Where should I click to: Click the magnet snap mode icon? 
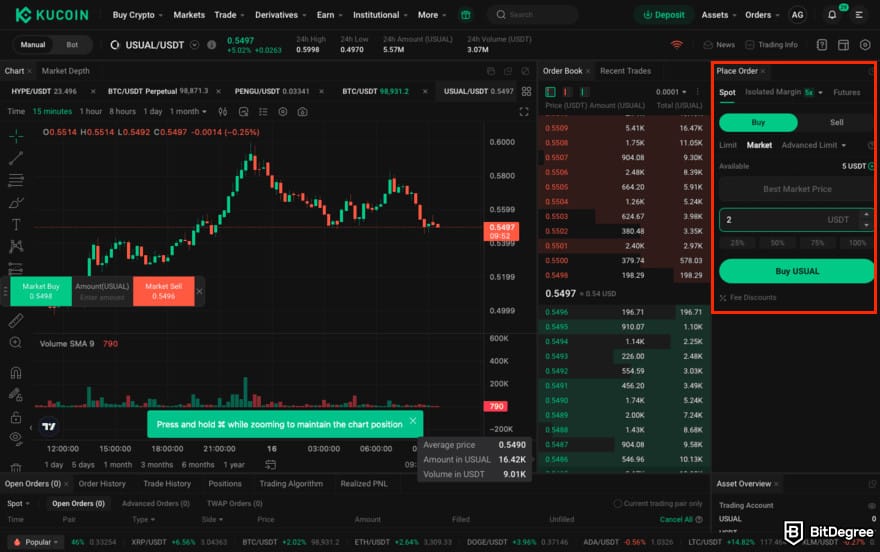click(16, 373)
